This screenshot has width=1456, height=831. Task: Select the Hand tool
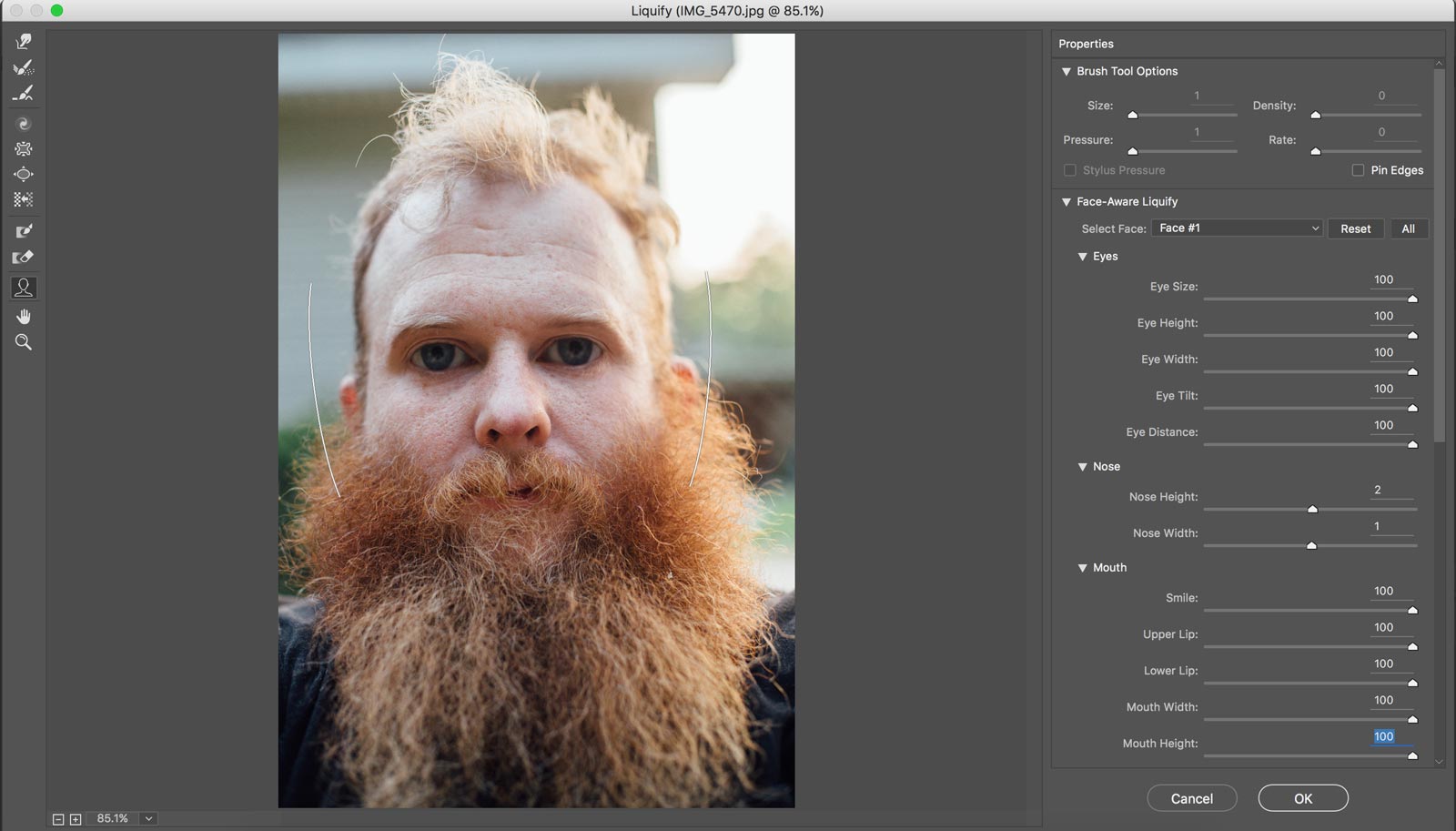click(x=24, y=316)
